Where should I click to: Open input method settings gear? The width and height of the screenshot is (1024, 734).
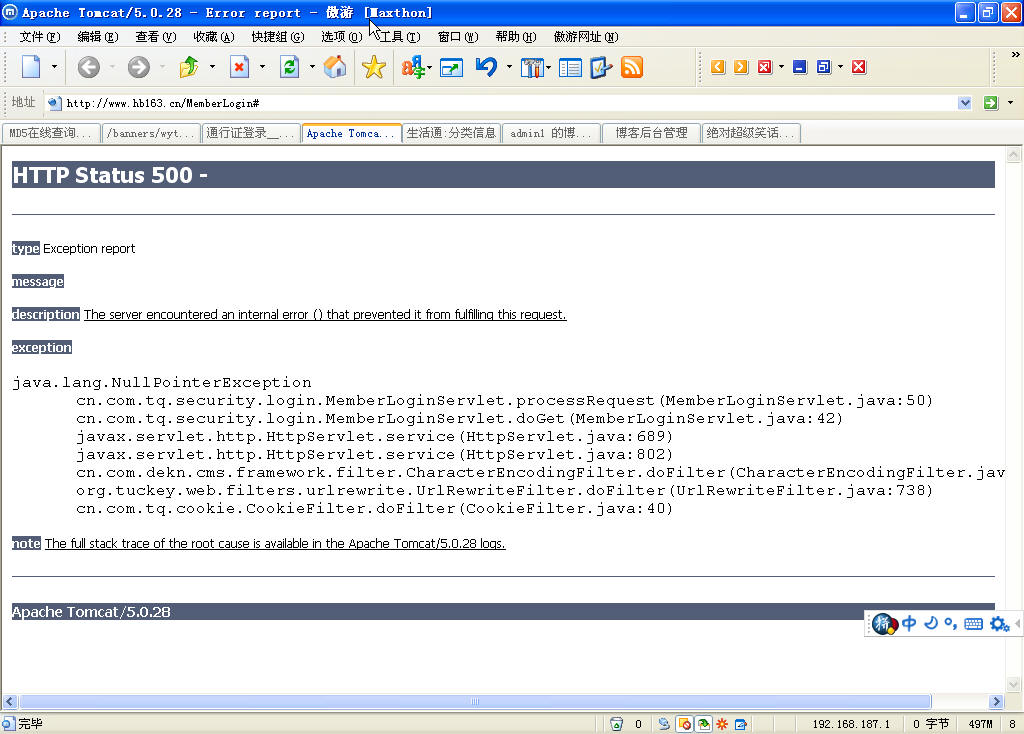coord(999,624)
